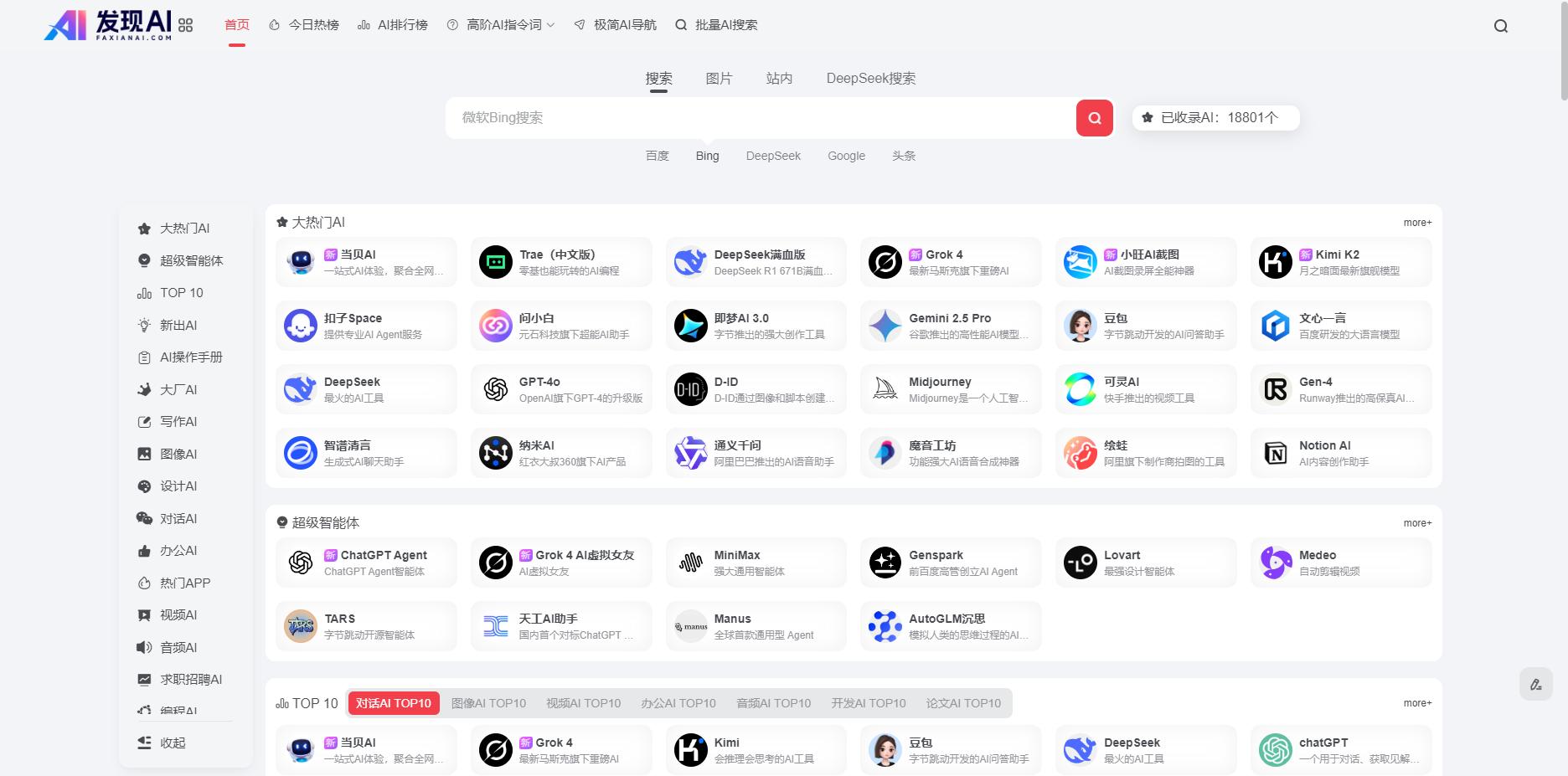
Task: Open the Genspark icon
Action: [x=885, y=563]
